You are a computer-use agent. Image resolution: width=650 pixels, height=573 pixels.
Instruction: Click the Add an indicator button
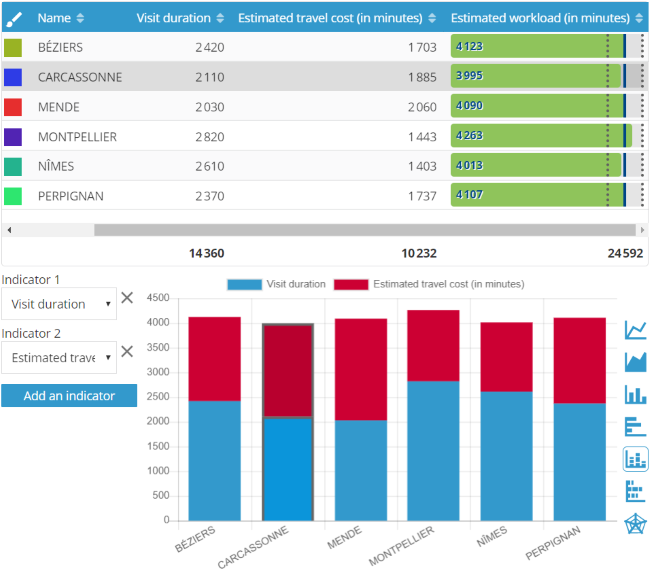click(69, 395)
